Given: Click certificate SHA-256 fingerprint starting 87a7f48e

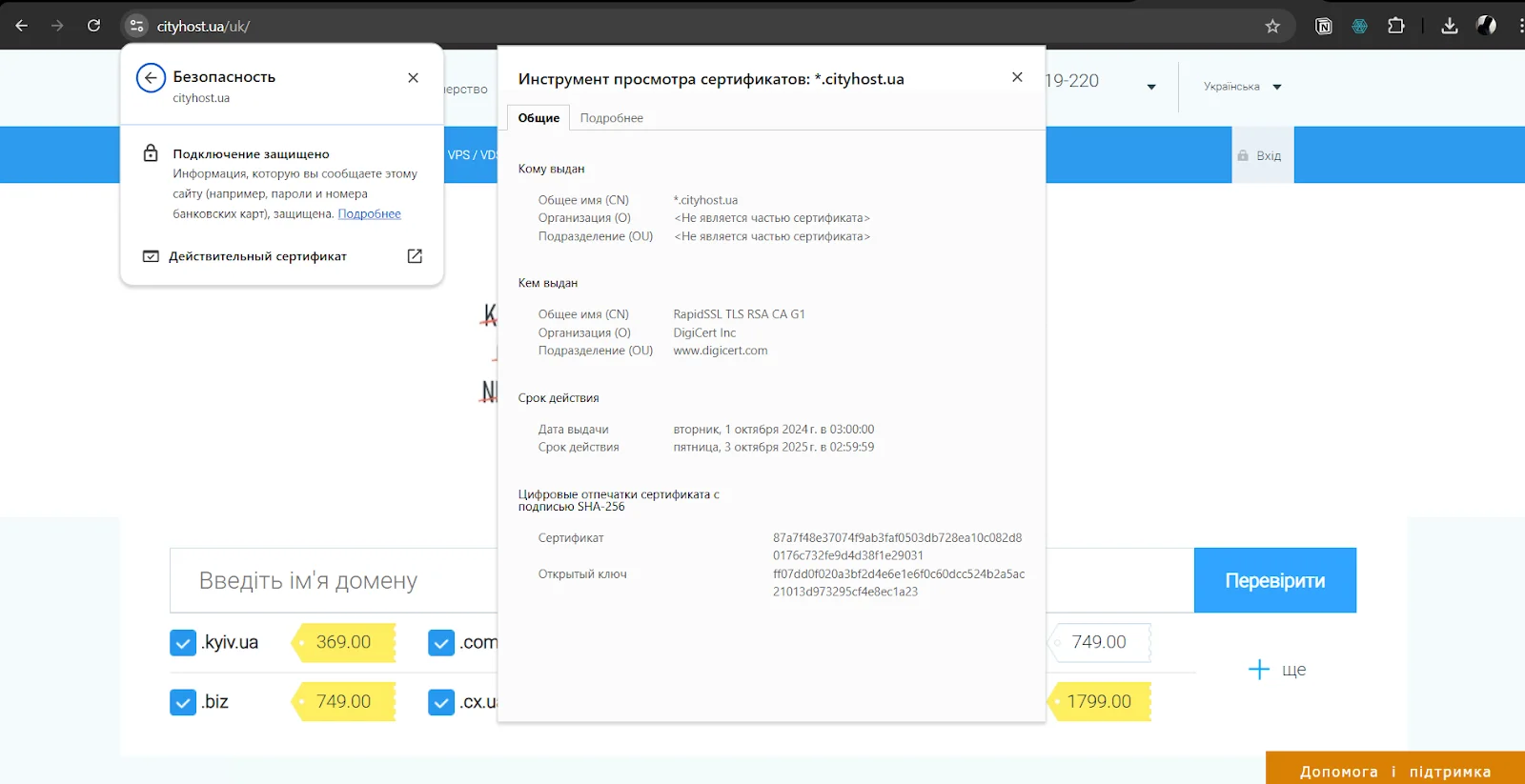Looking at the screenshot, I should [x=898, y=547].
